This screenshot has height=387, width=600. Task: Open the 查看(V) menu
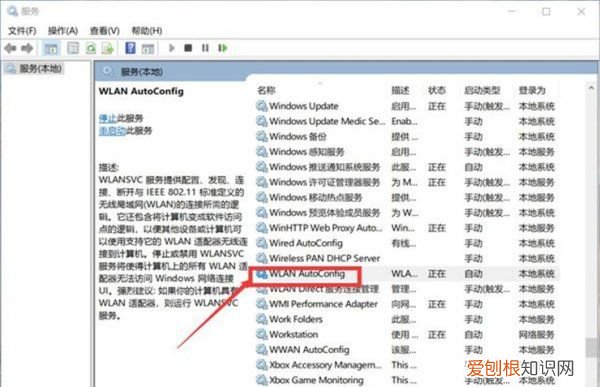tap(104, 31)
